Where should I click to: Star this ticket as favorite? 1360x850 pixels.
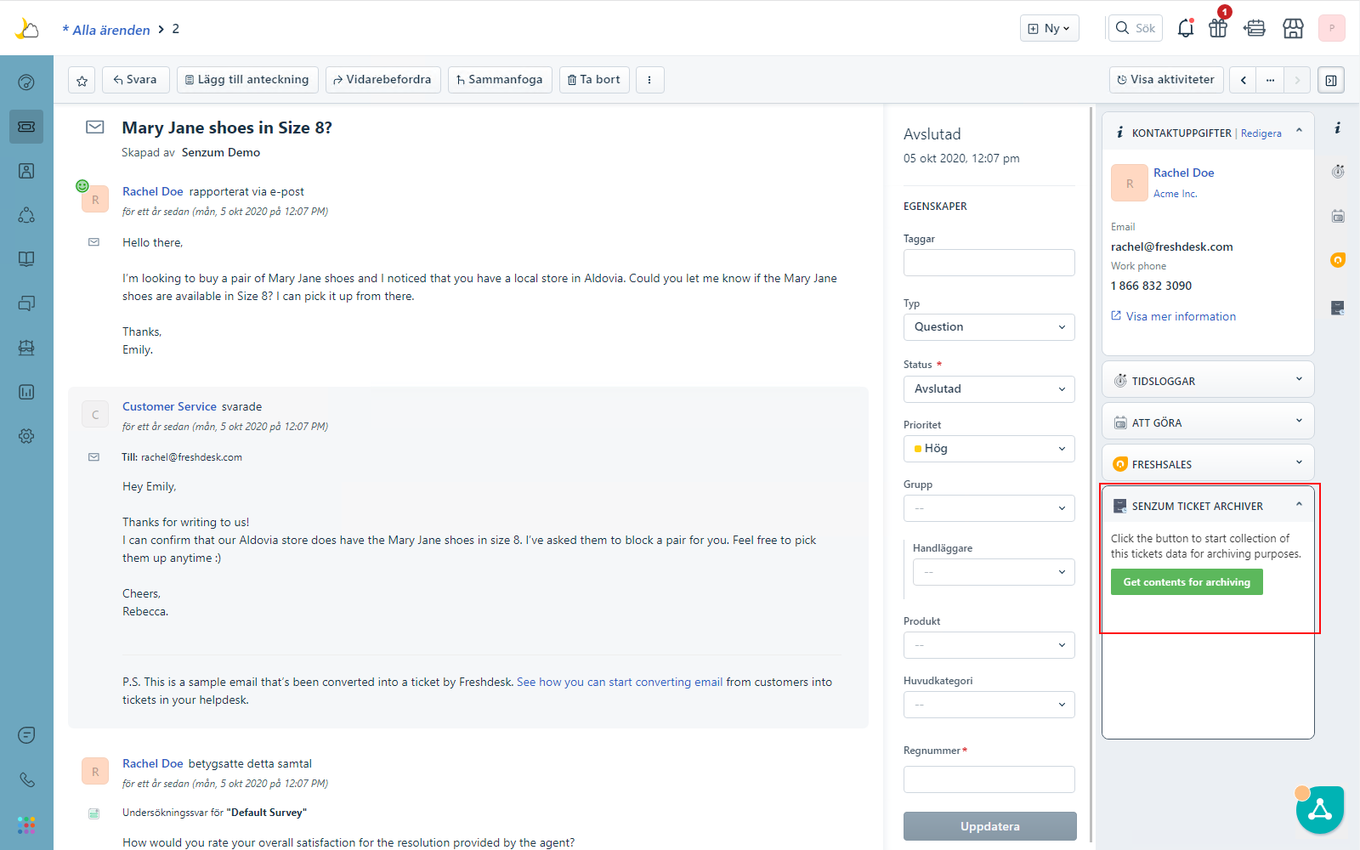82,80
